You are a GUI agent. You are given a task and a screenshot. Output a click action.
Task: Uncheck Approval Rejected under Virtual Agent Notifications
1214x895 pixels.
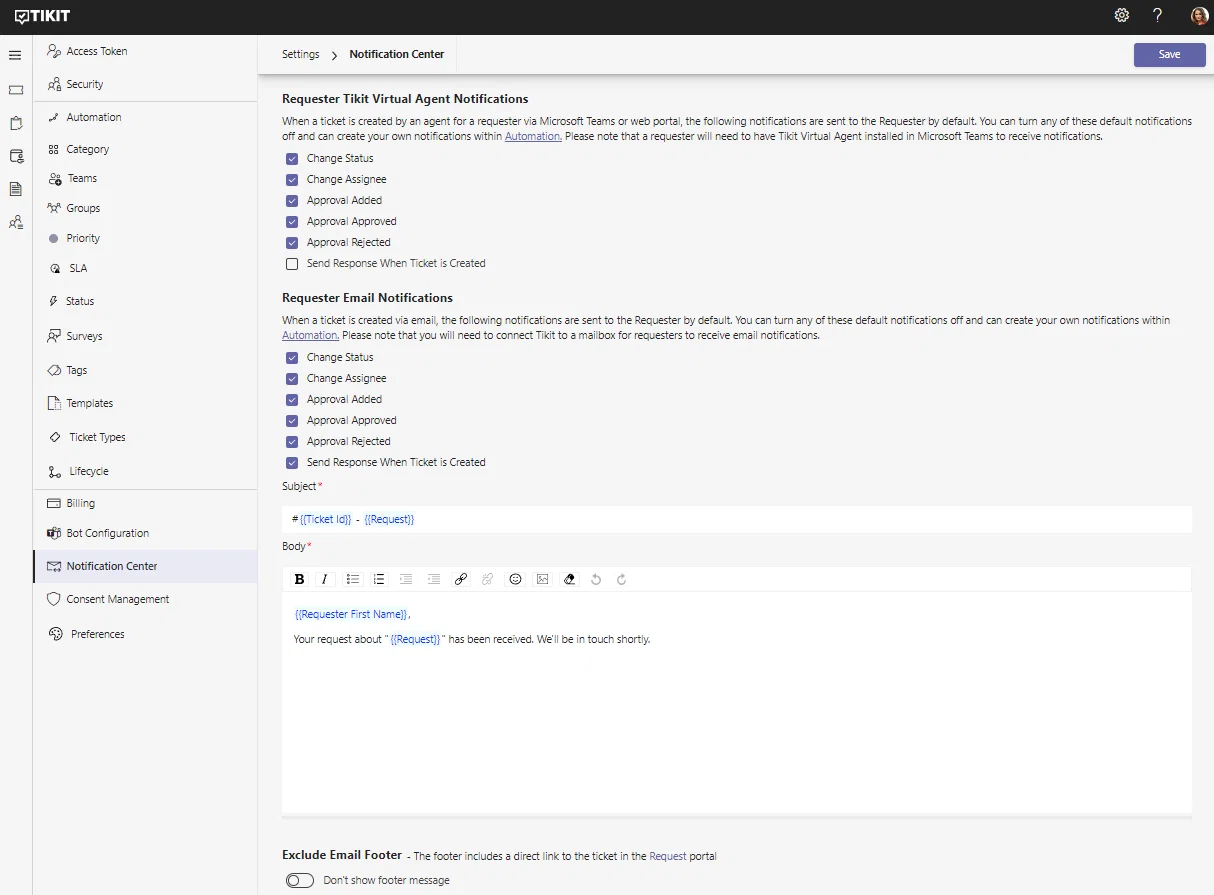pyautogui.click(x=292, y=243)
